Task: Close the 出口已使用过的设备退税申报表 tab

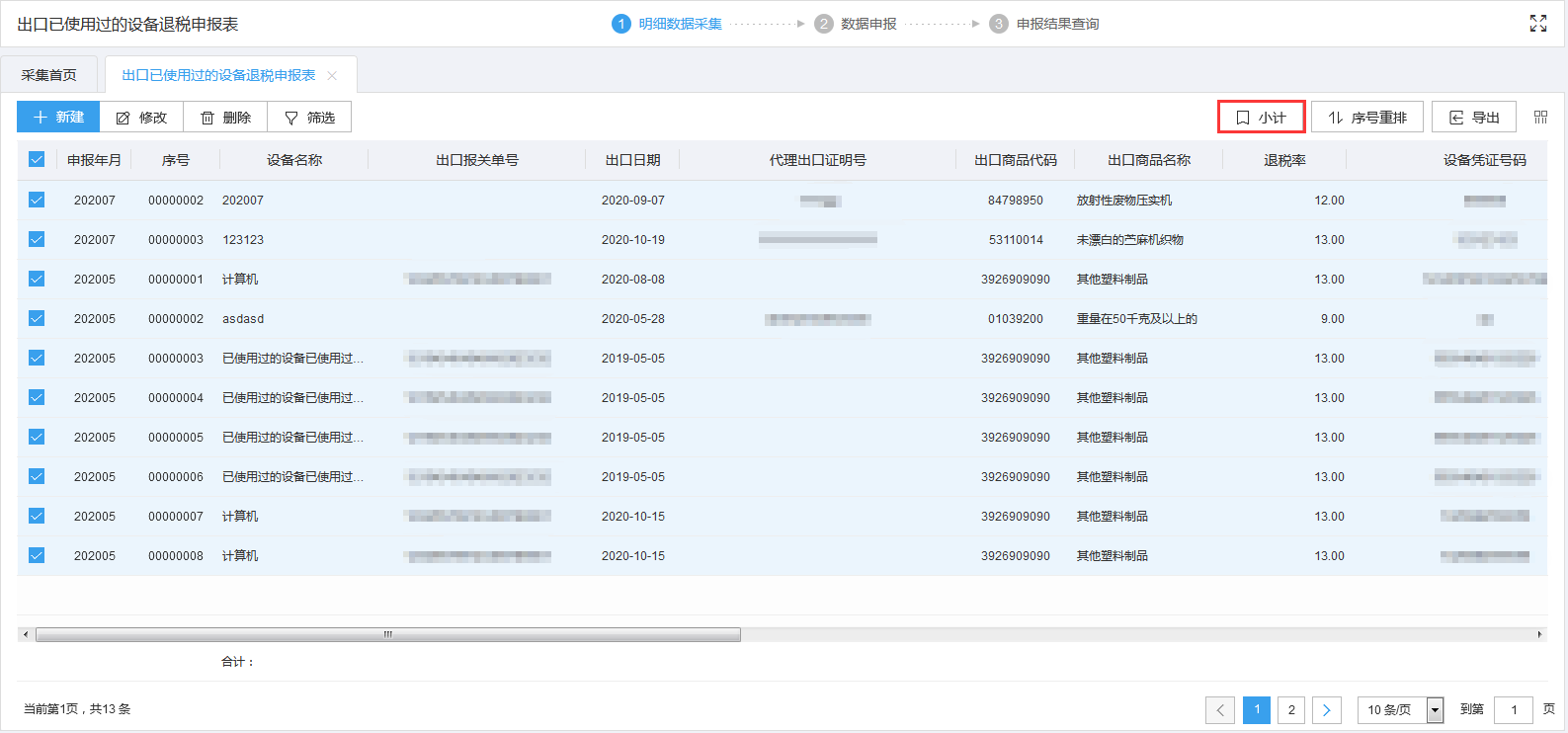Action: (x=332, y=76)
